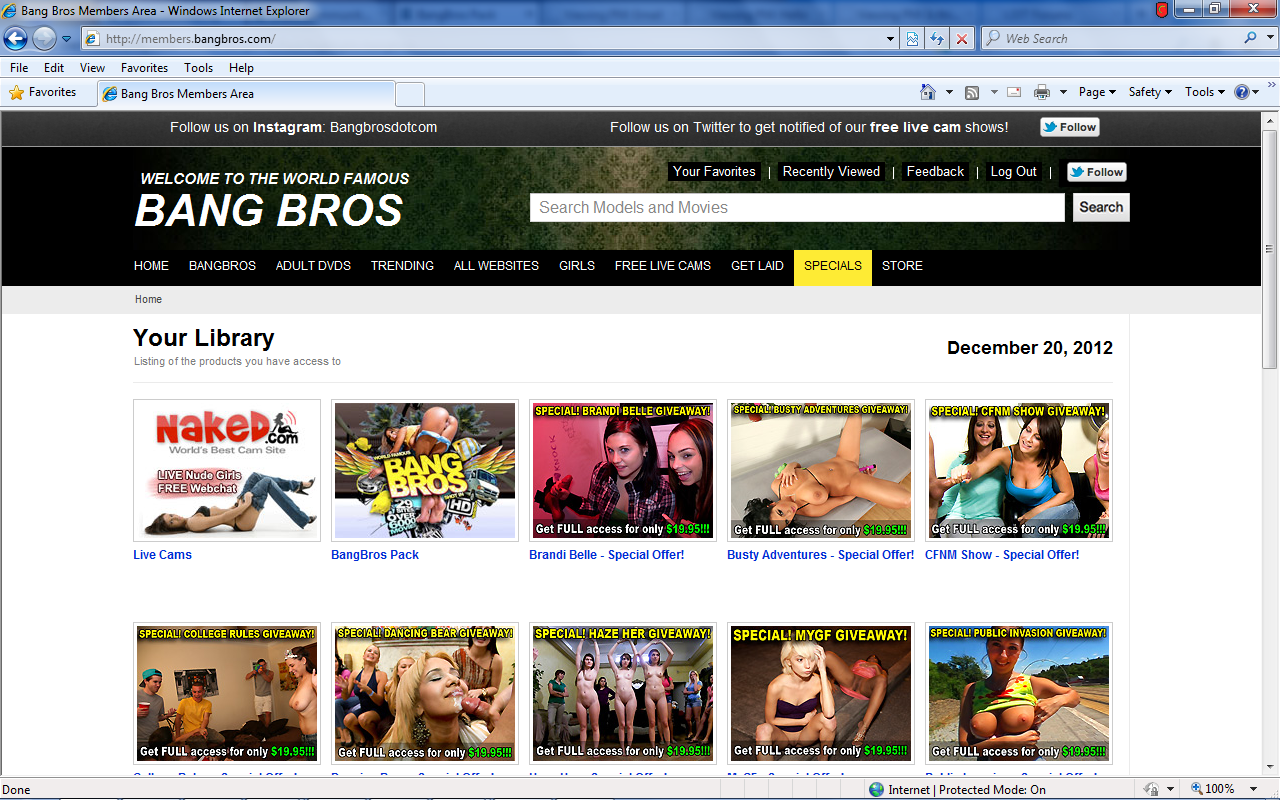Viewport: 1280px width, 800px height.
Task: Open the Feedback link
Action: (x=935, y=172)
